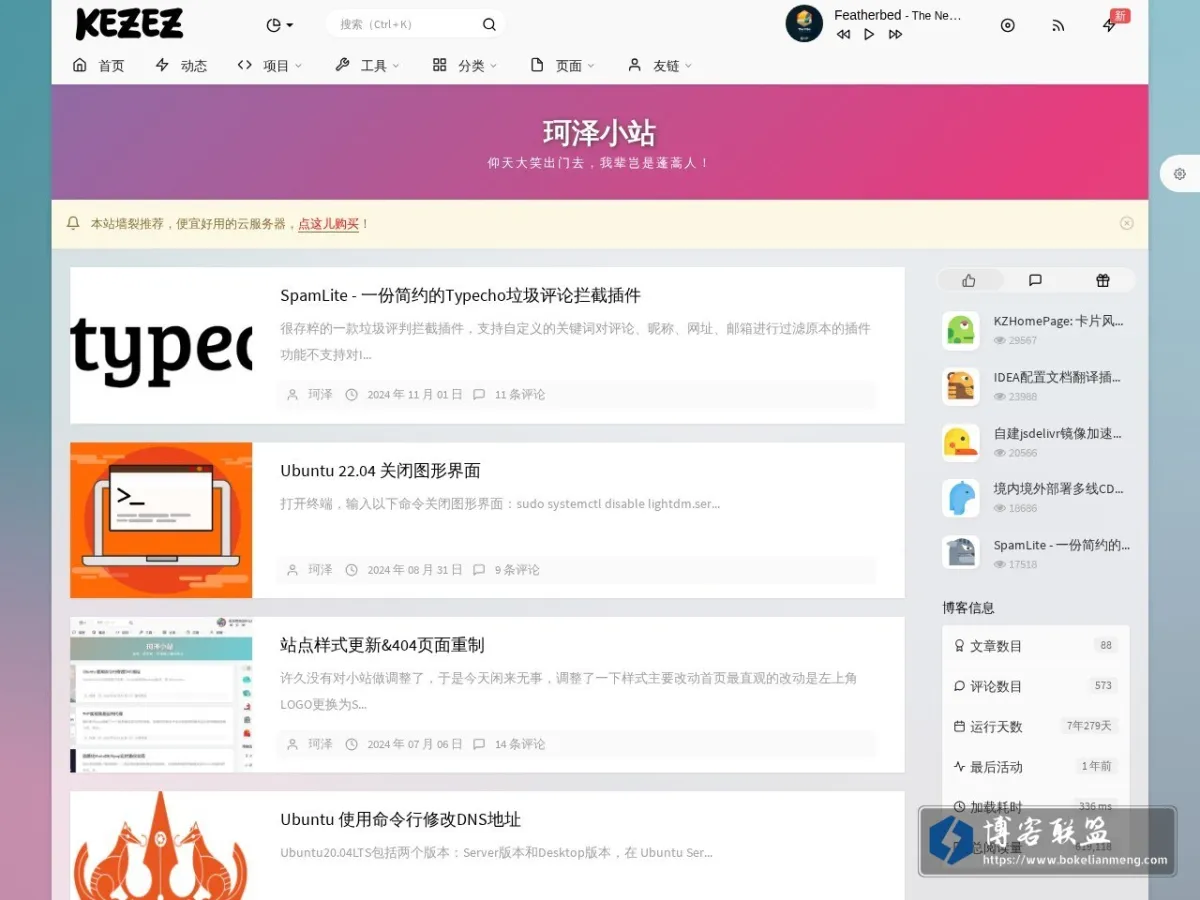Select the gift box sidebar tab
This screenshot has width=1200, height=900.
1102,280
